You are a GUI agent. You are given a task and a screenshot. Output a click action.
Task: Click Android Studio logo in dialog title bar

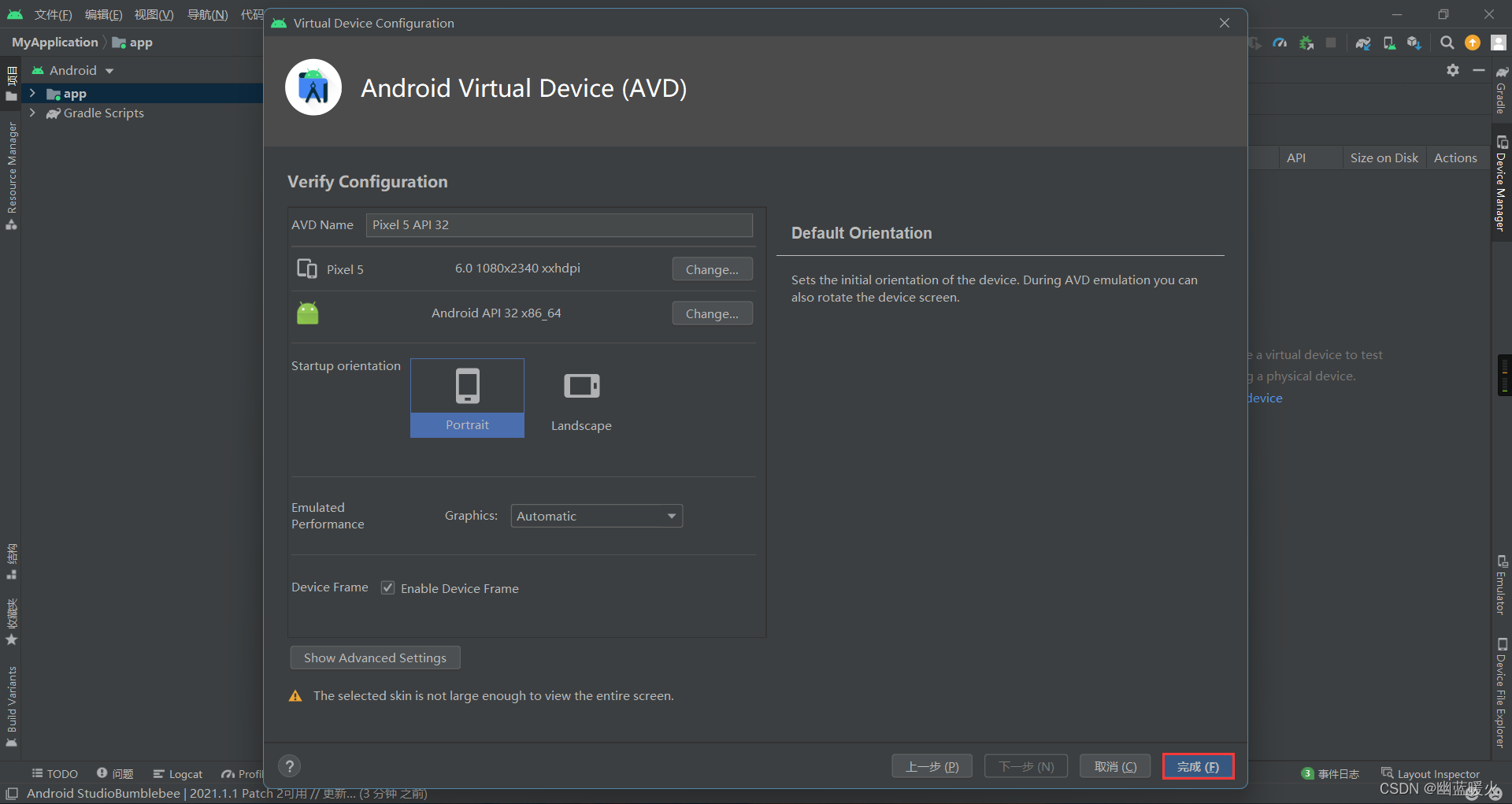click(x=279, y=23)
